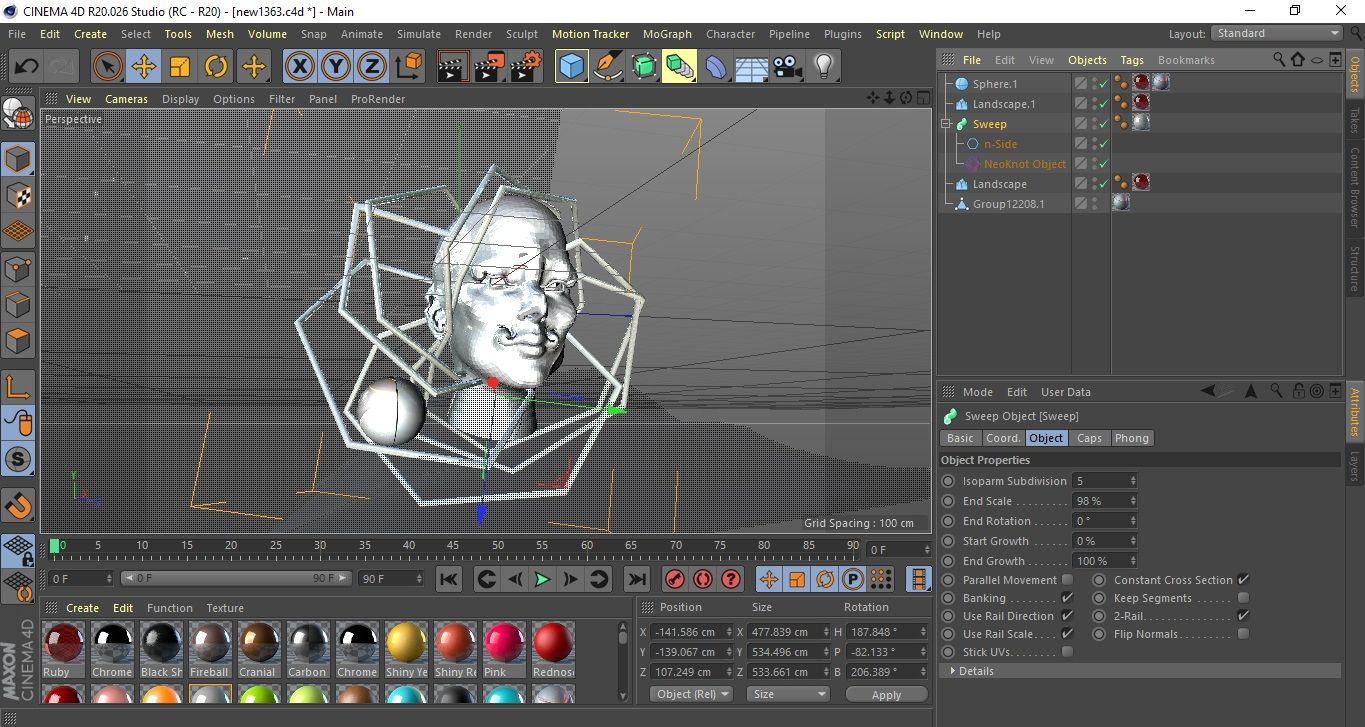1365x727 pixels.
Task: Add a Cube primitive object
Action: click(571, 67)
